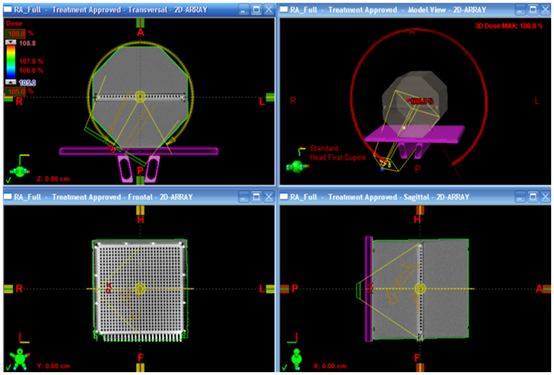Screen dimensions: 554x375
Task: Click the rainbow dose color scale bar
Action: point(11,62)
